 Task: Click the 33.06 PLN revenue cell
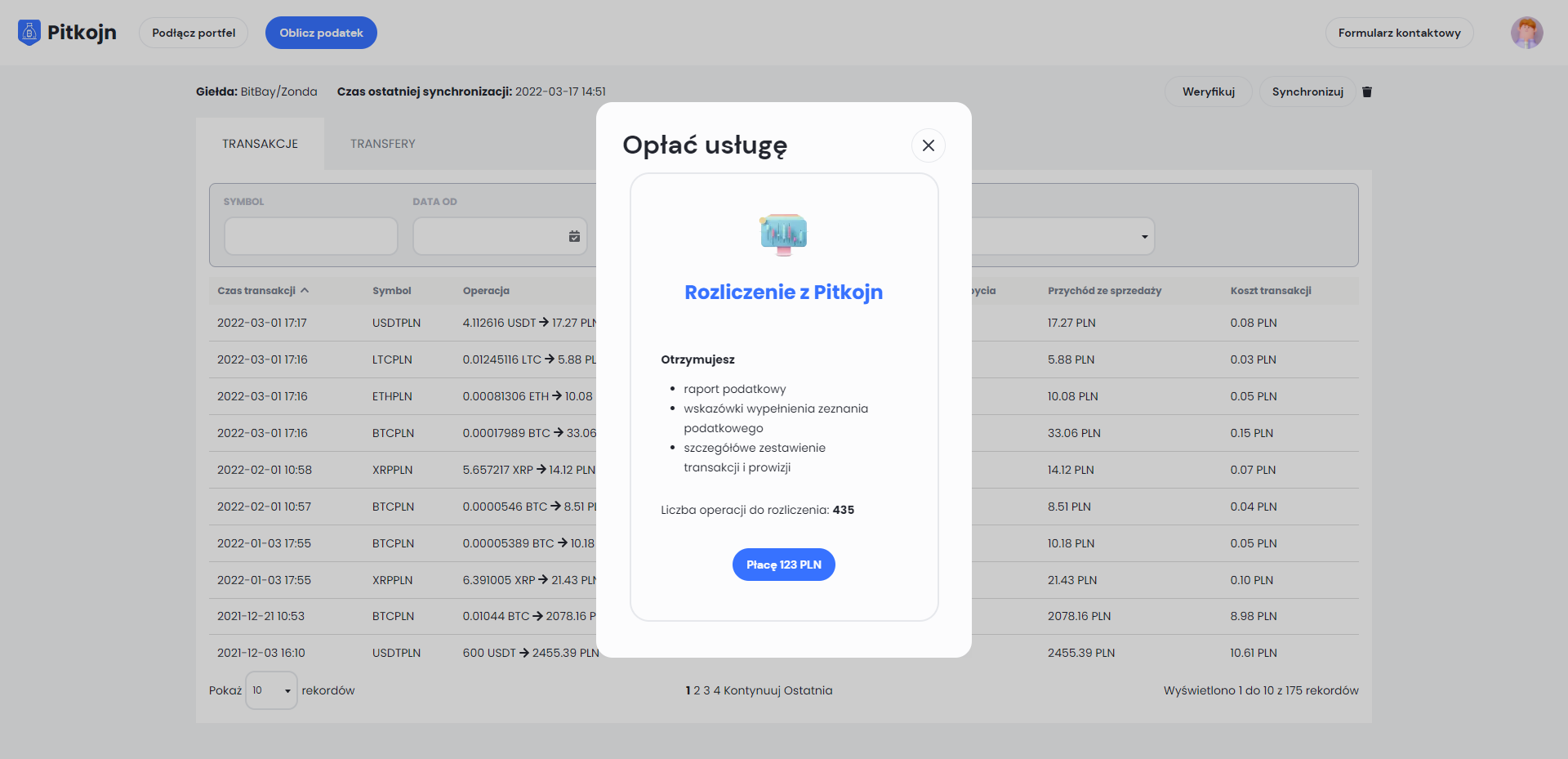point(1074,433)
